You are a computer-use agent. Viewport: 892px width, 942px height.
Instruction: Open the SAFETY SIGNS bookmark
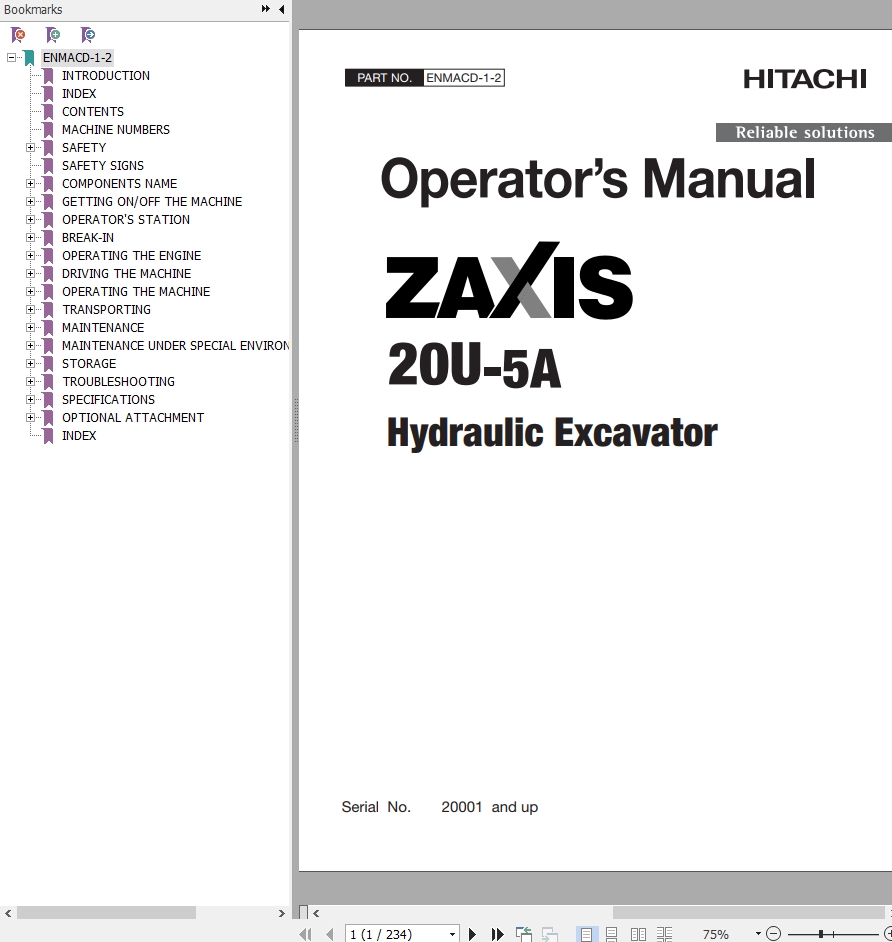103,166
